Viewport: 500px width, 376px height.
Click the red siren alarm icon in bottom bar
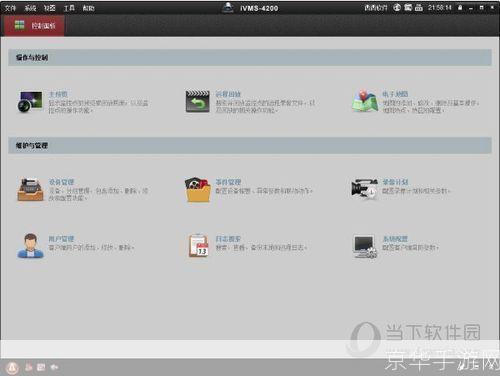tap(29, 367)
